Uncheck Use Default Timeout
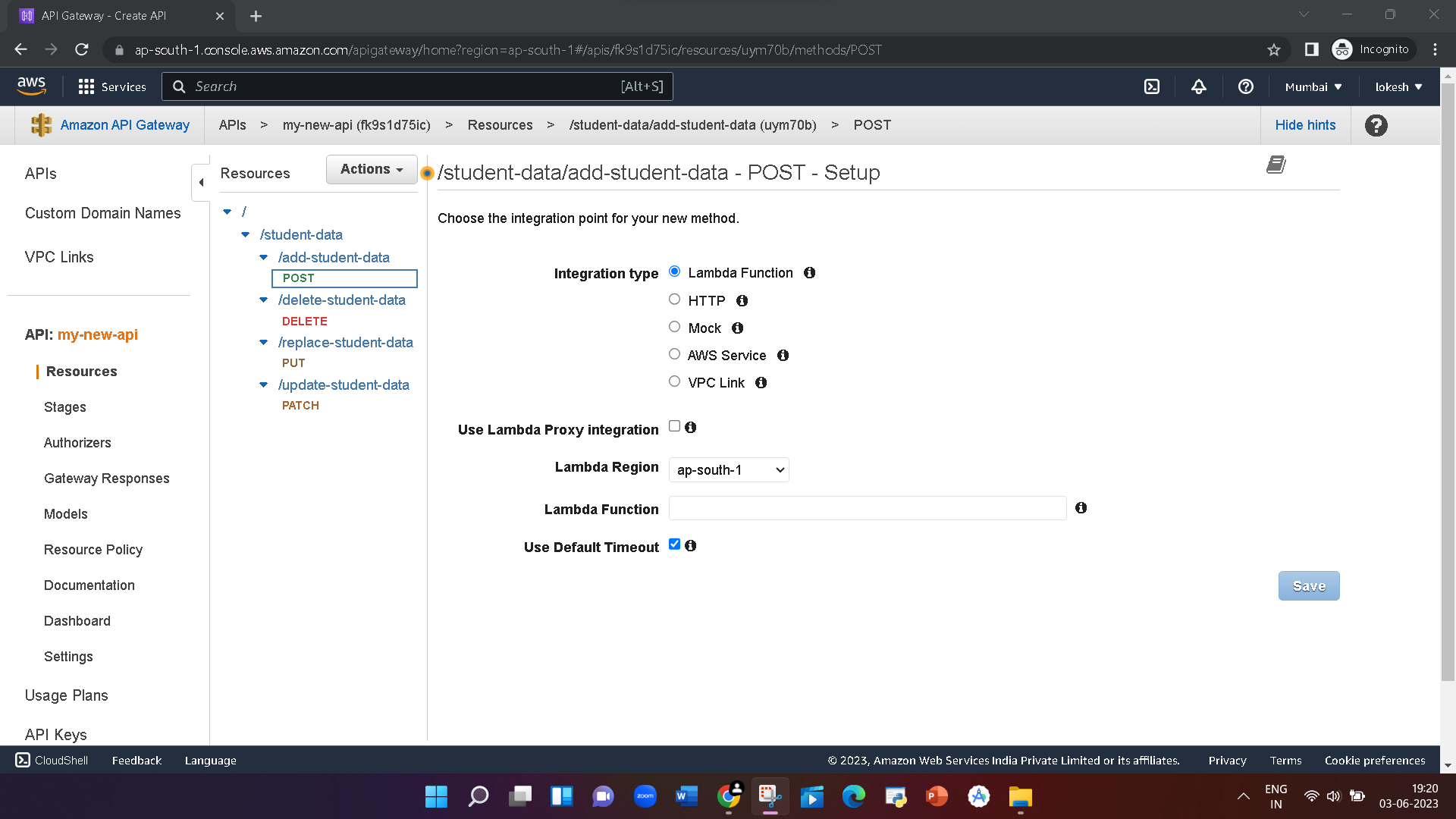The image size is (1456, 819). [x=673, y=544]
